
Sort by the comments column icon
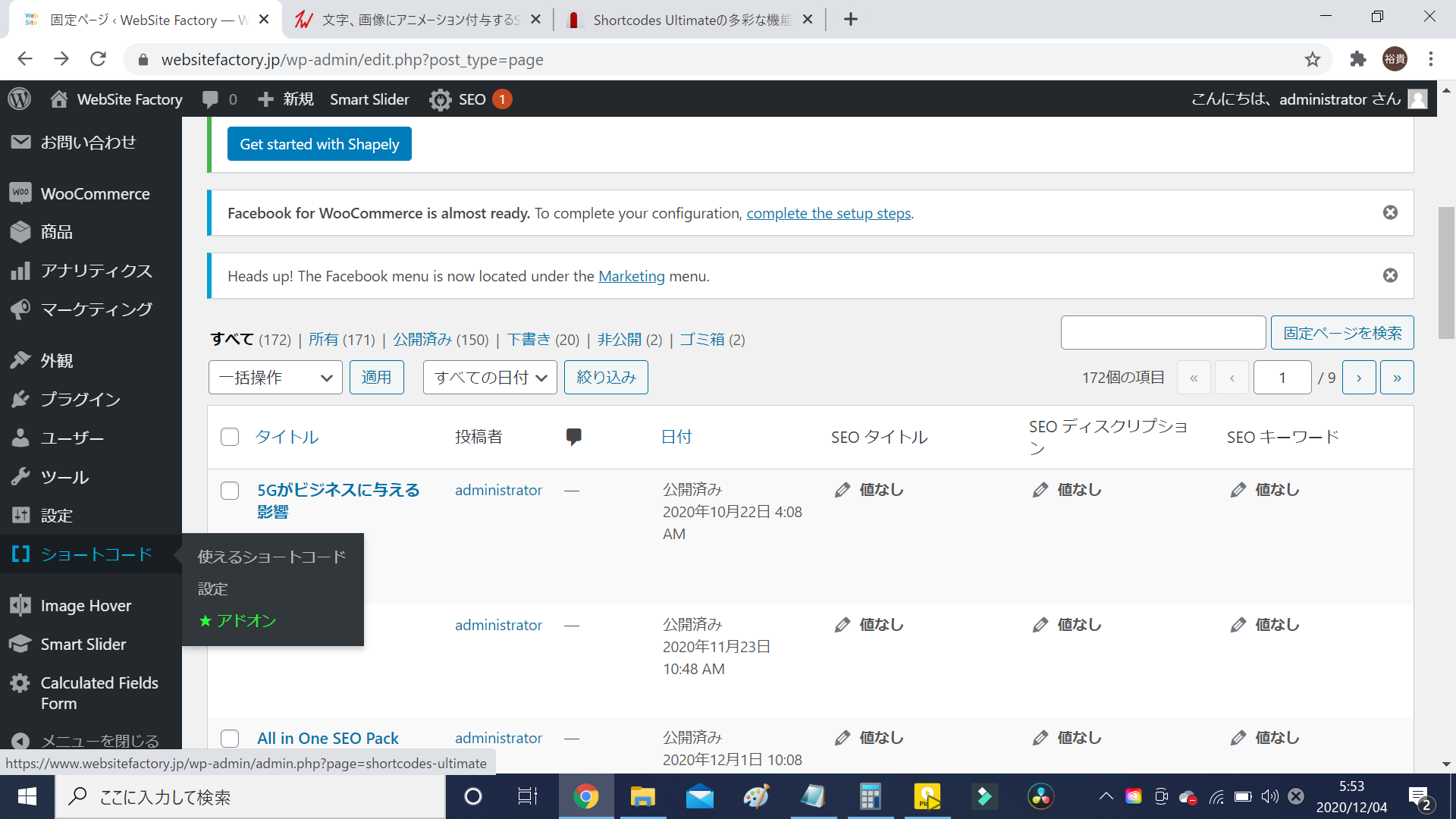pyautogui.click(x=574, y=437)
